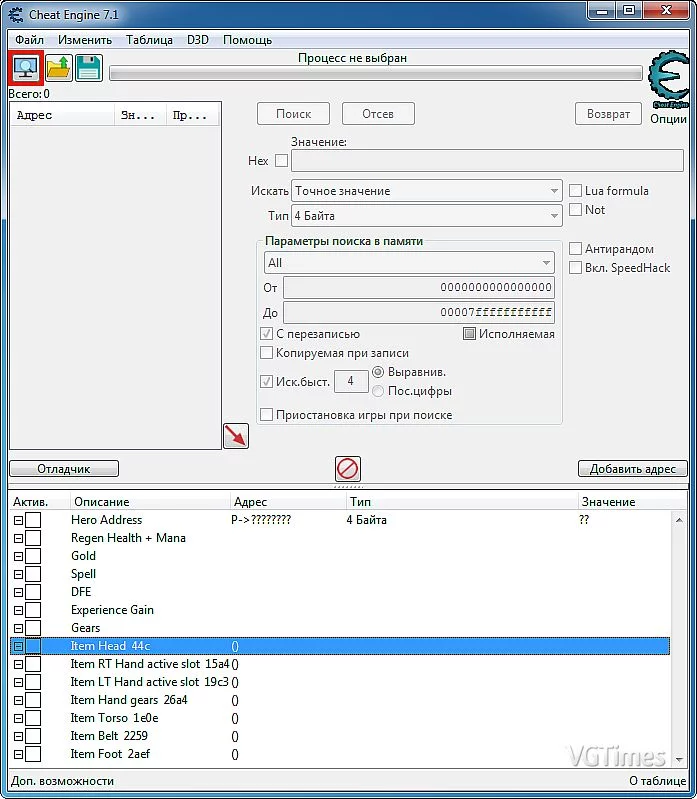
Task: Click the Значение input field
Action: pyautogui.click(x=487, y=161)
